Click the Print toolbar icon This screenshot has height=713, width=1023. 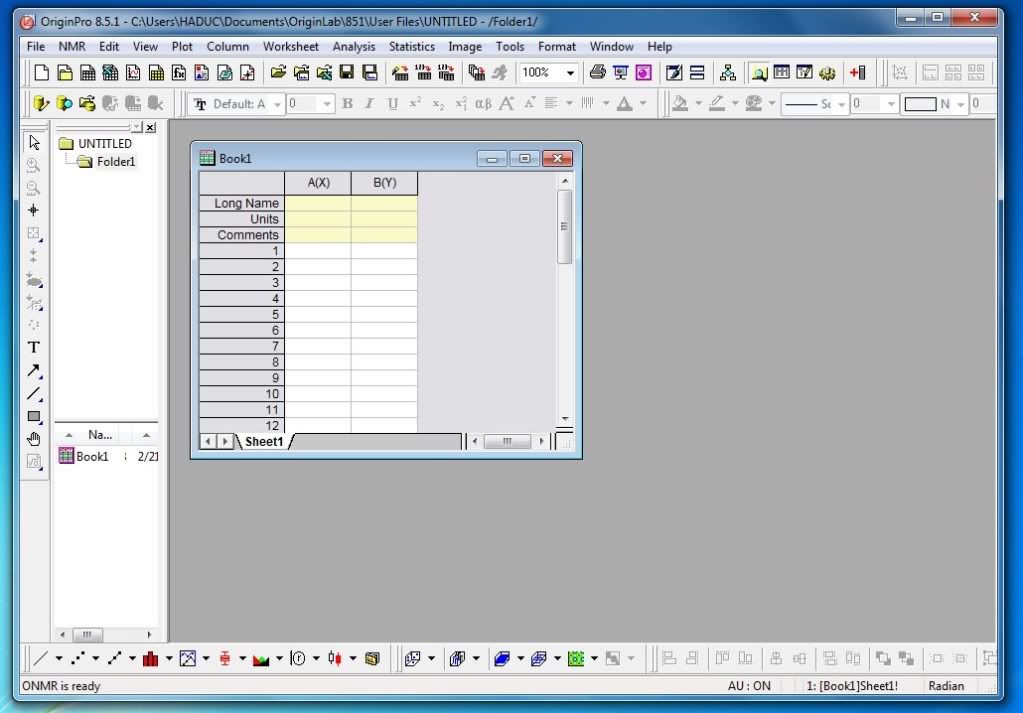[x=598, y=72]
